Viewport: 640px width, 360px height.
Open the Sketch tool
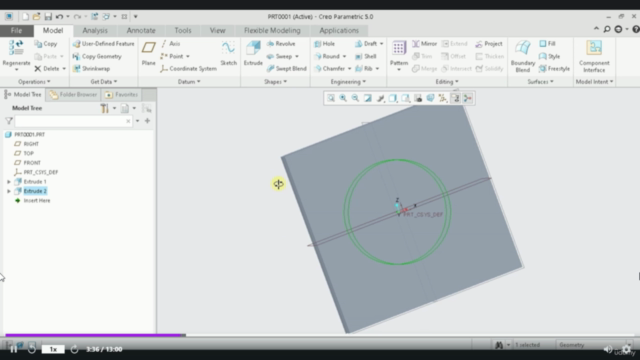[x=228, y=53]
